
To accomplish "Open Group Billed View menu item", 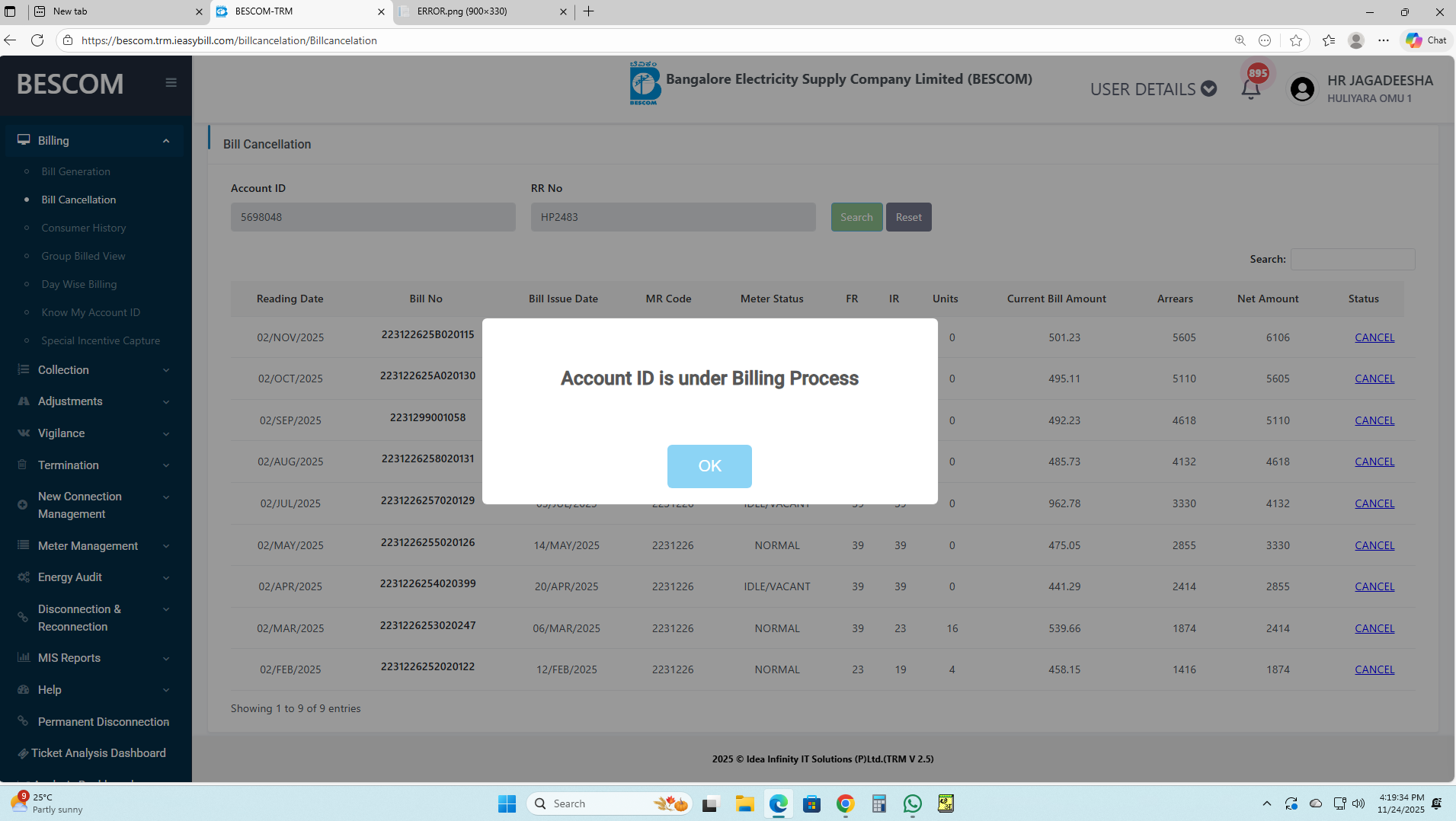I will 83,256.
